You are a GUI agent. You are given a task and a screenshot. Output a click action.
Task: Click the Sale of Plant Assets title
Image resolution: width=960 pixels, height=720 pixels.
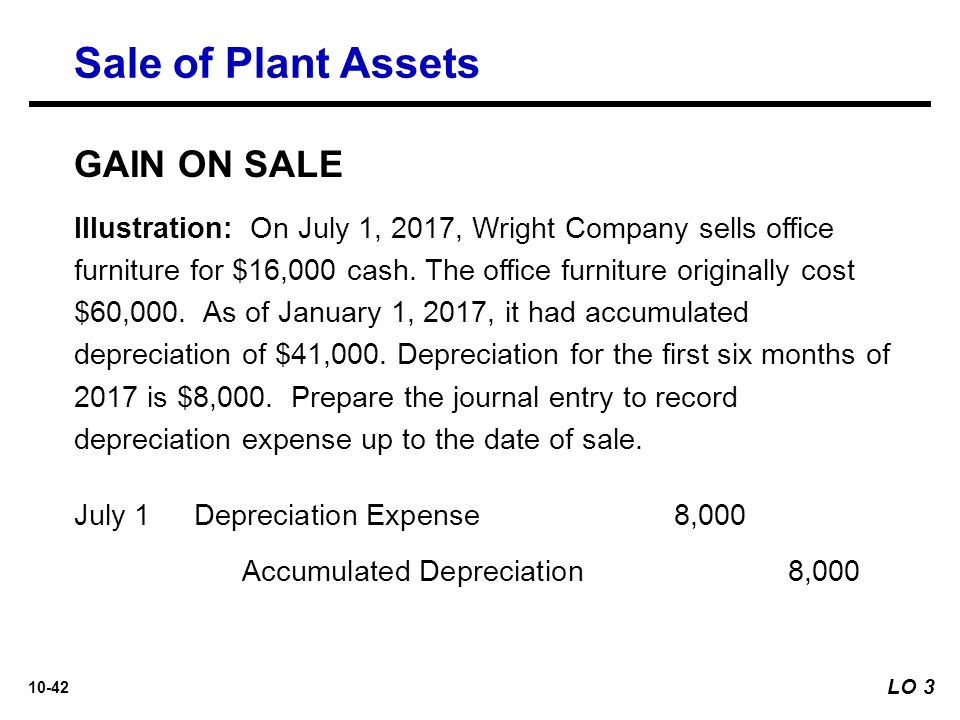click(x=276, y=63)
